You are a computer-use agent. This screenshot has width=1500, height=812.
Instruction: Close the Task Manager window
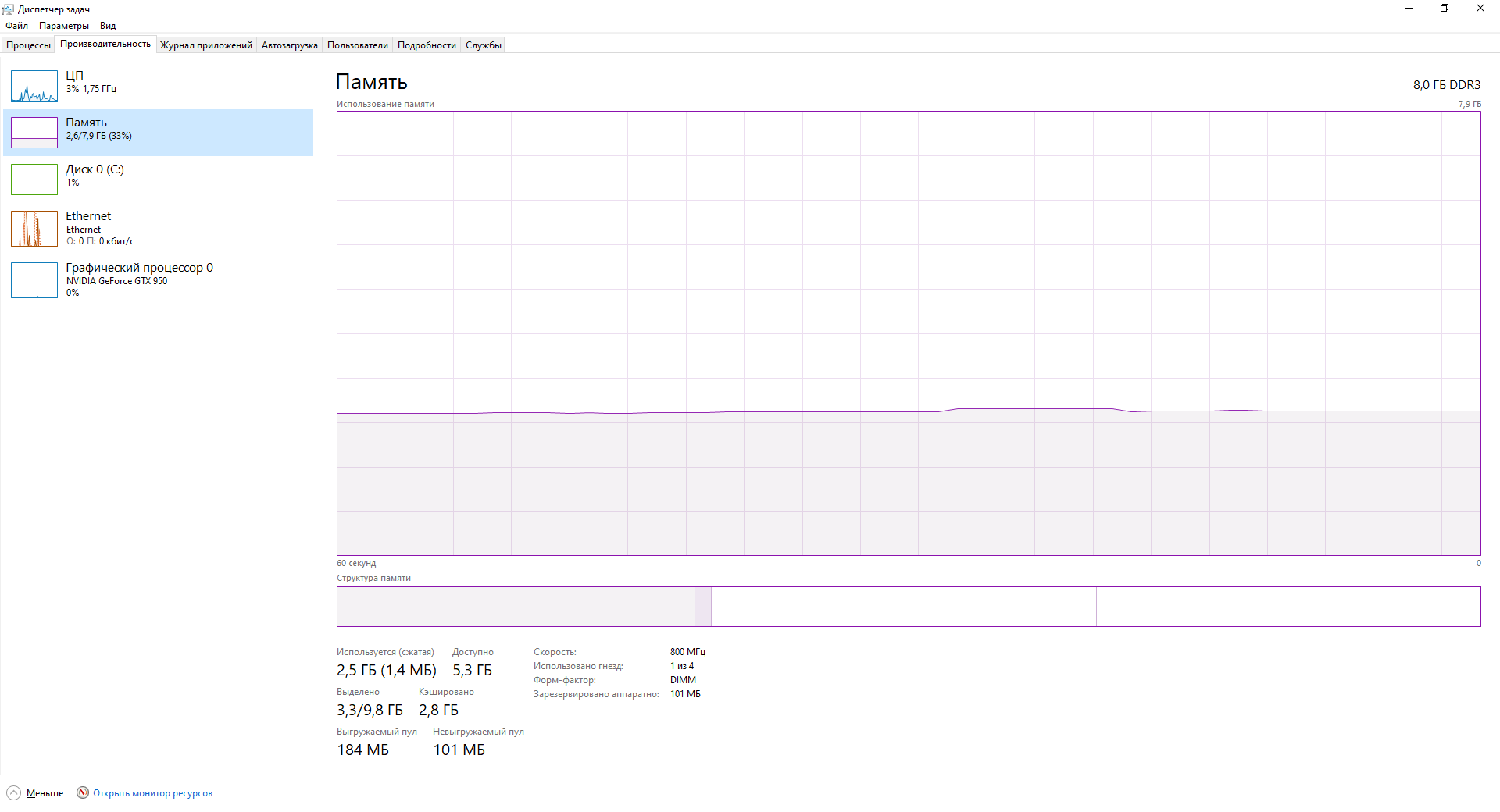pos(1480,9)
